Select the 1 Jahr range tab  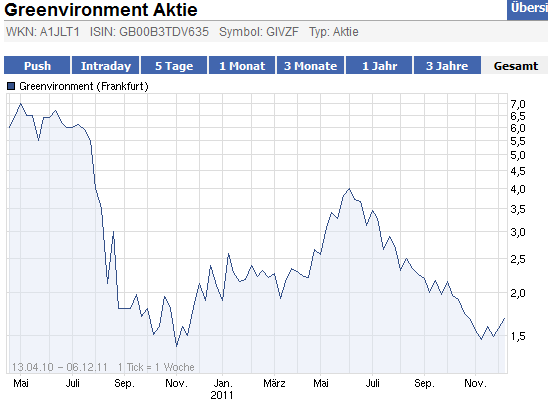pos(379,65)
